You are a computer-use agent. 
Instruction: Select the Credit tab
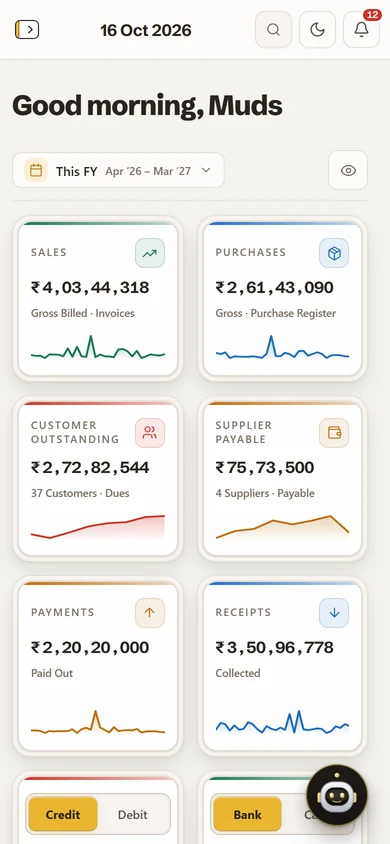[x=63, y=814]
